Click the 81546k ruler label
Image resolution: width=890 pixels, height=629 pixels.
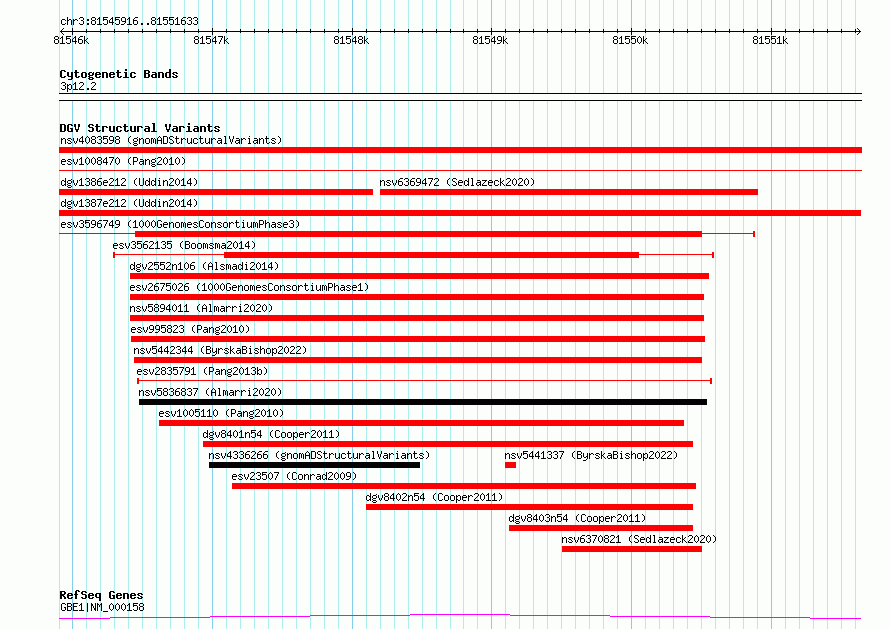pyautogui.click(x=71, y=40)
